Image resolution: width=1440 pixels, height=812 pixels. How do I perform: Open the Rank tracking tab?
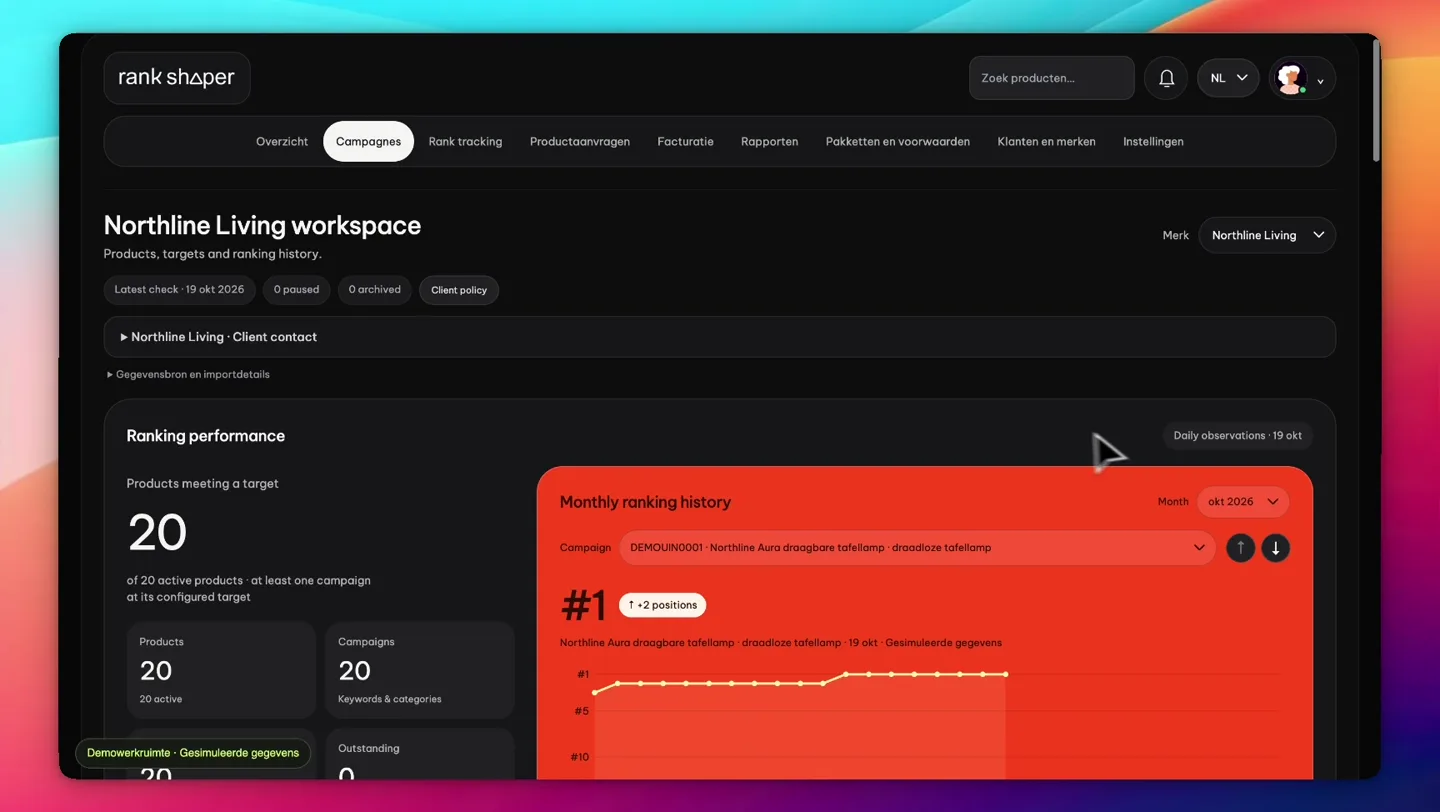coord(465,141)
